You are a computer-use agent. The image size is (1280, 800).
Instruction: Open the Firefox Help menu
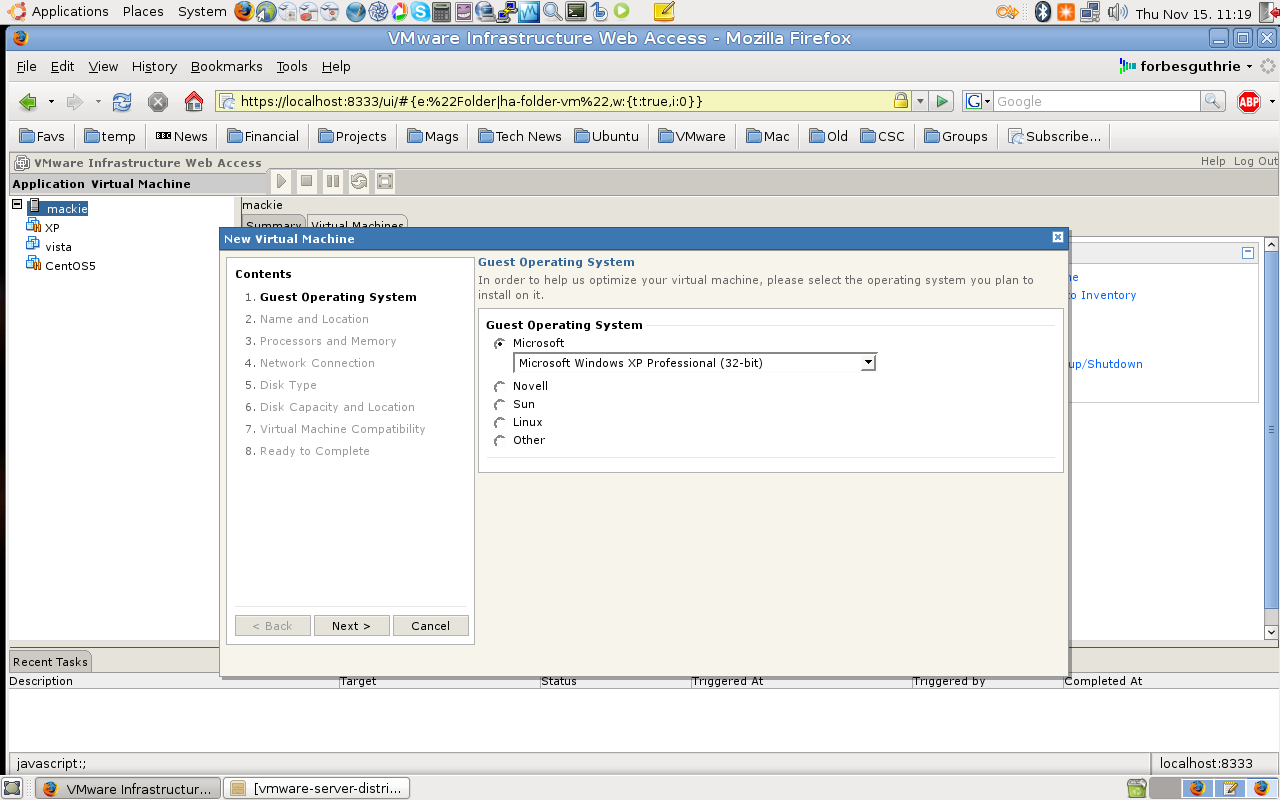tap(336, 66)
